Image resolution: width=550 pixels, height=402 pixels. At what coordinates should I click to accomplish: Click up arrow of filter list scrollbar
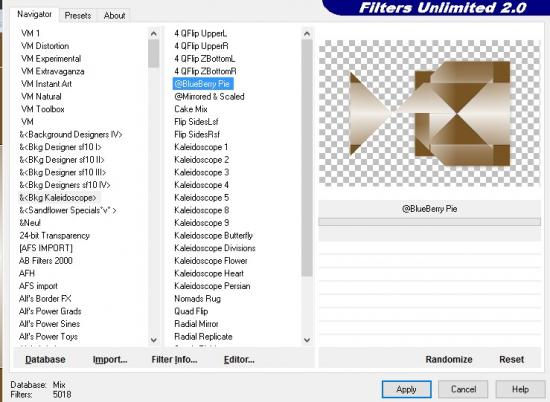coord(307,34)
